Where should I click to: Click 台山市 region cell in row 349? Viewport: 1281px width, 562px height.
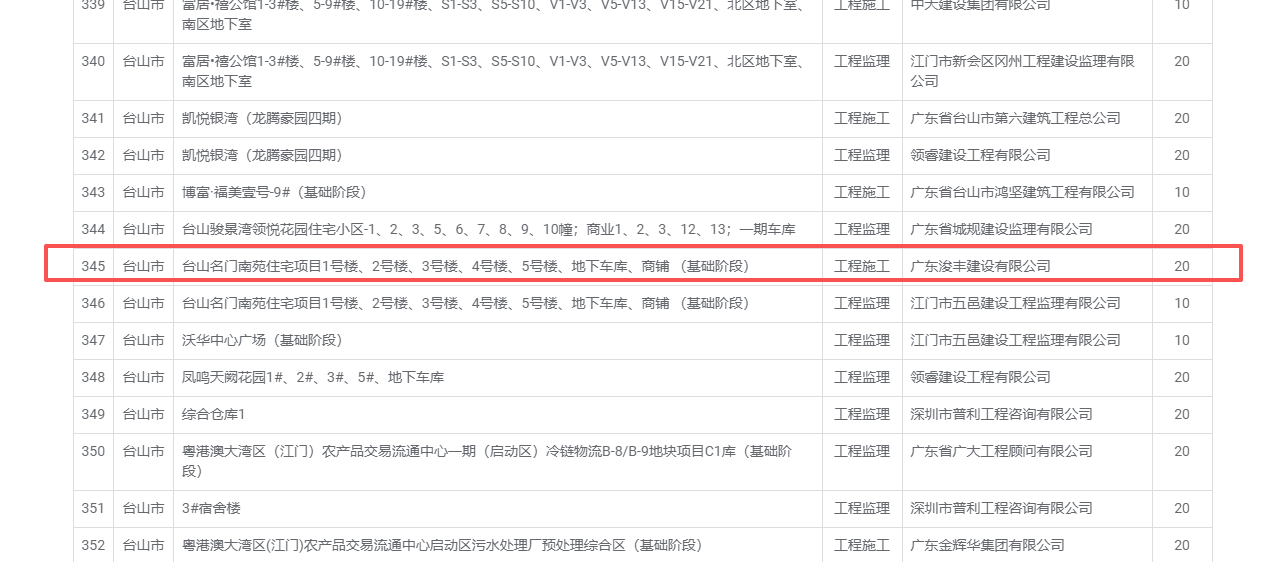(143, 414)
